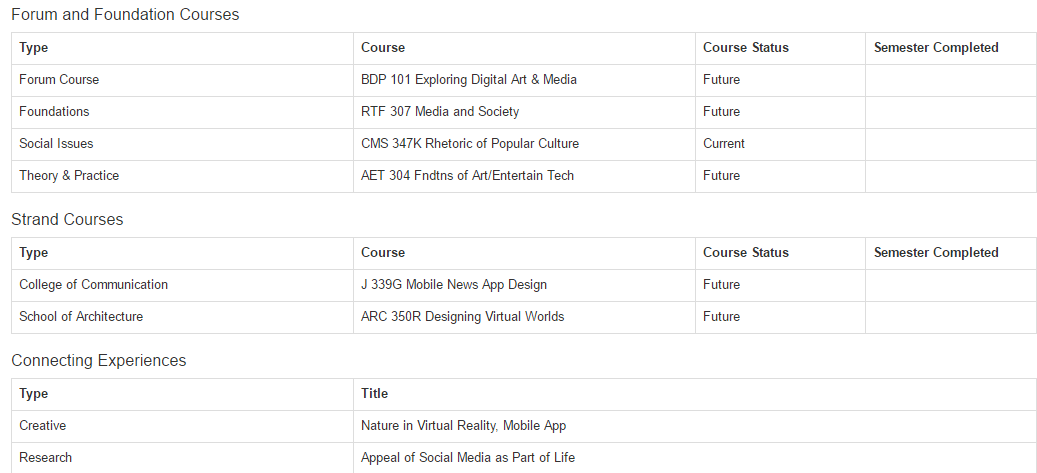
Task: Click J 339G Mobile News App Design
Action: point(454,285)
